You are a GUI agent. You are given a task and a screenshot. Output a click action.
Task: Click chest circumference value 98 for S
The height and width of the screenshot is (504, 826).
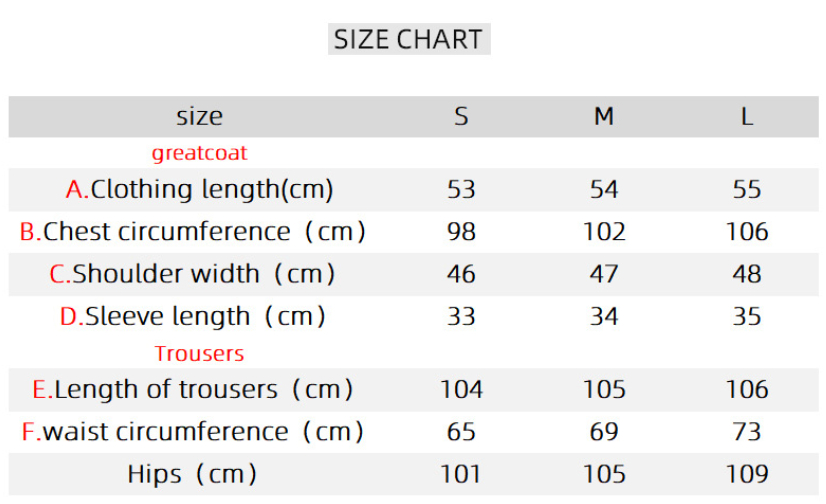tap(461, 232)
